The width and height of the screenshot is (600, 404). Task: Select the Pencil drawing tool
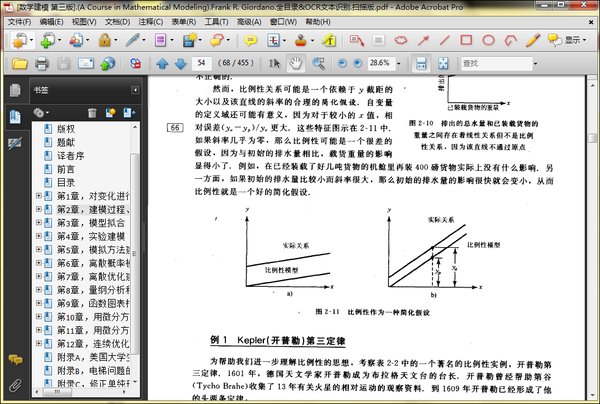(x=533, y=40)
